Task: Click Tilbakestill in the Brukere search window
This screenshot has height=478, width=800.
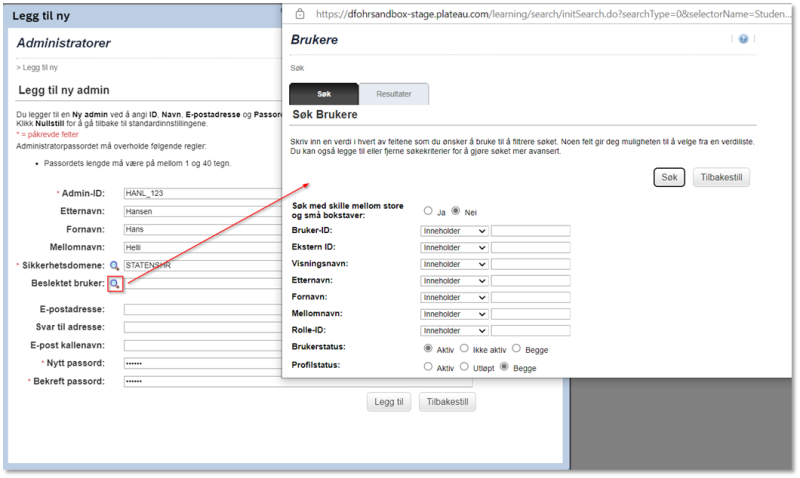Action: pos(721,178)
